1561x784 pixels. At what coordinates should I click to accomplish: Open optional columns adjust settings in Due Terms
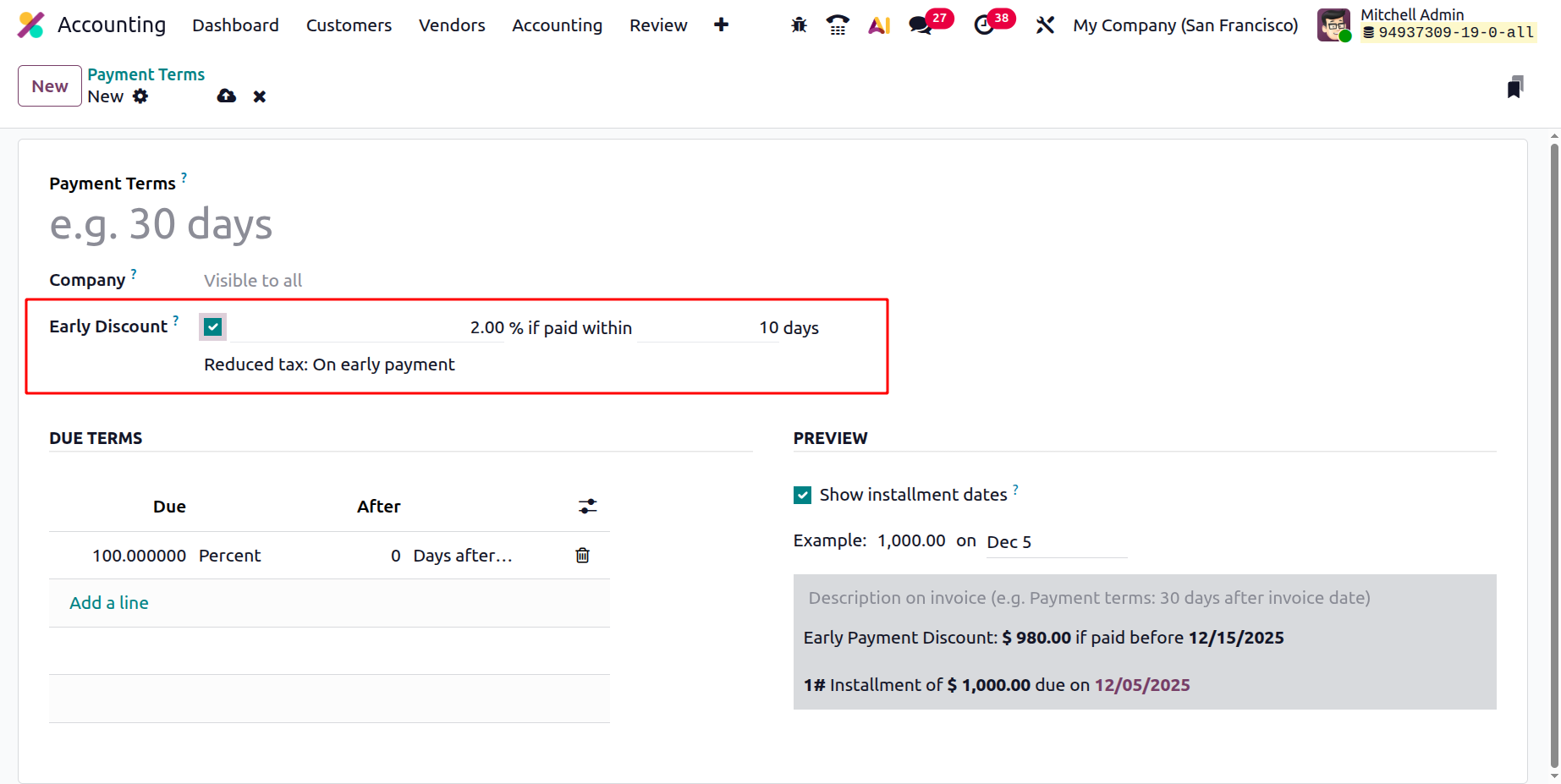pyautogui.click(x=587, y=507)
